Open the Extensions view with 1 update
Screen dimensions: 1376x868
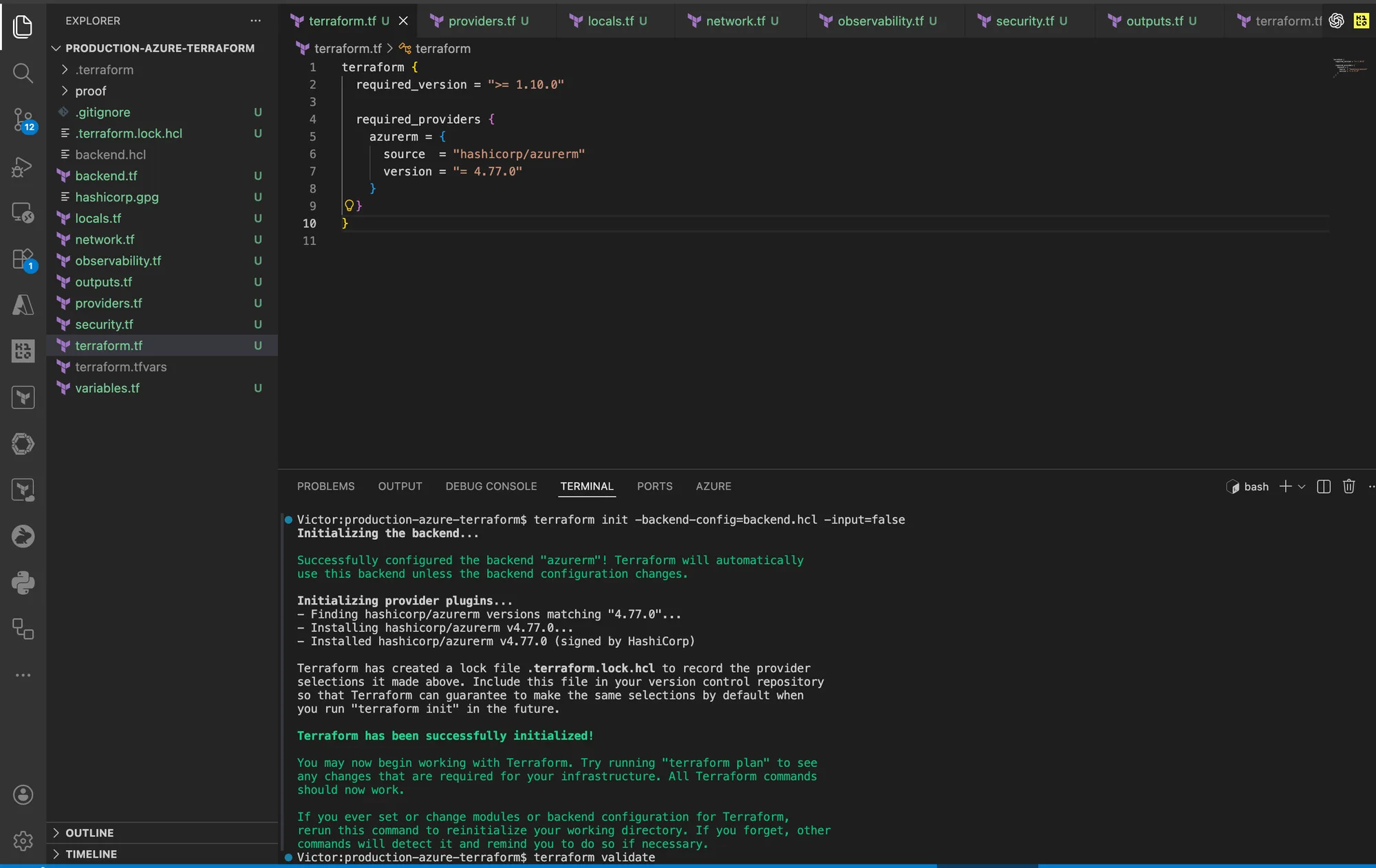pos(23,259)
